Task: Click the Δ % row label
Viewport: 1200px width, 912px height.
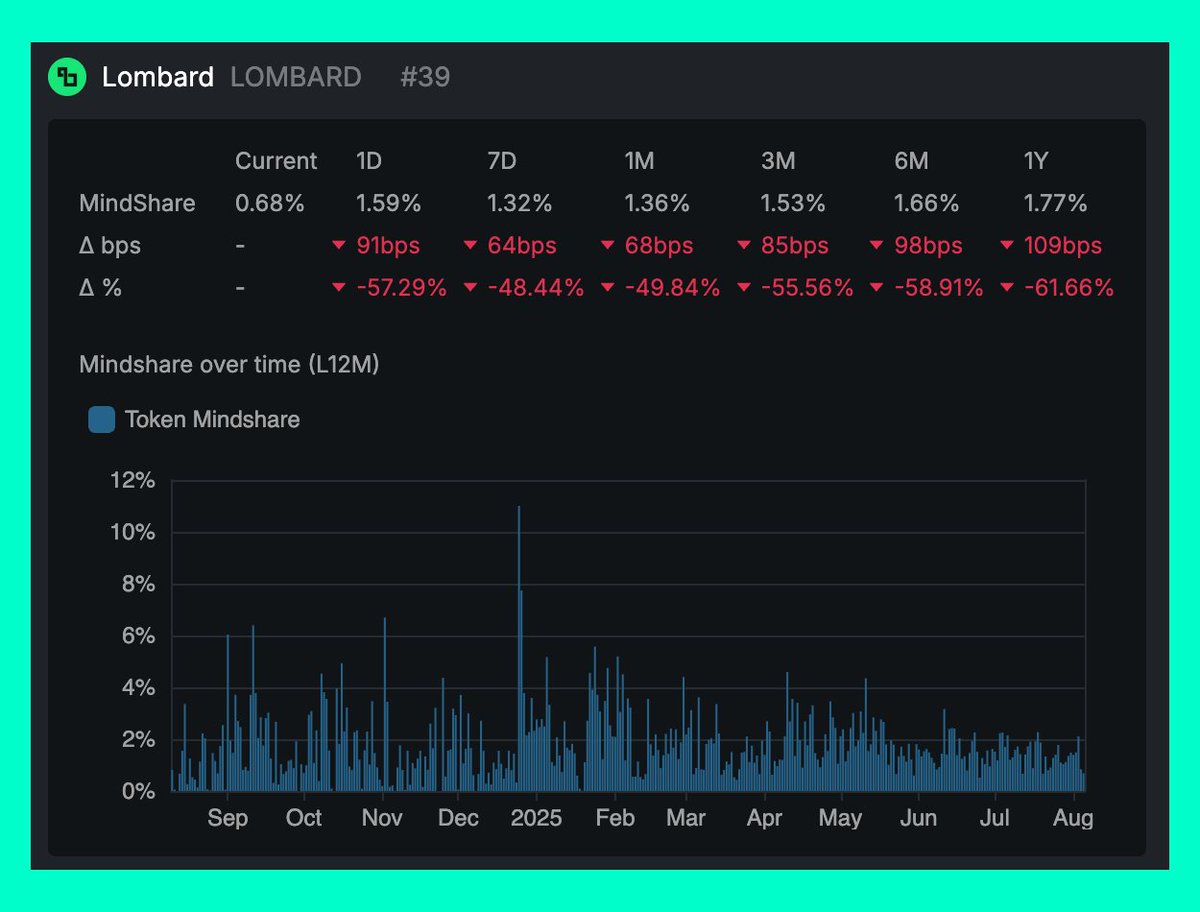Action: click(100, 288)
